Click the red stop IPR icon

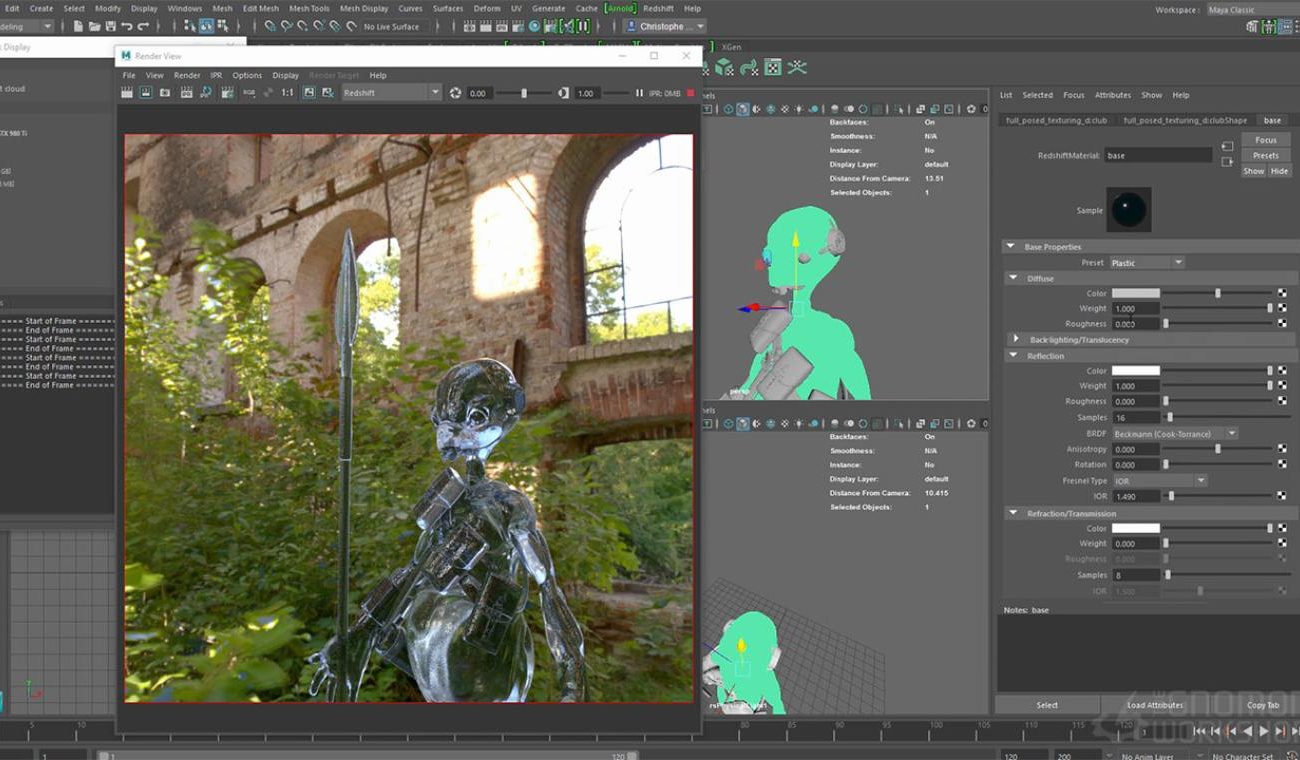click(690, 93)
